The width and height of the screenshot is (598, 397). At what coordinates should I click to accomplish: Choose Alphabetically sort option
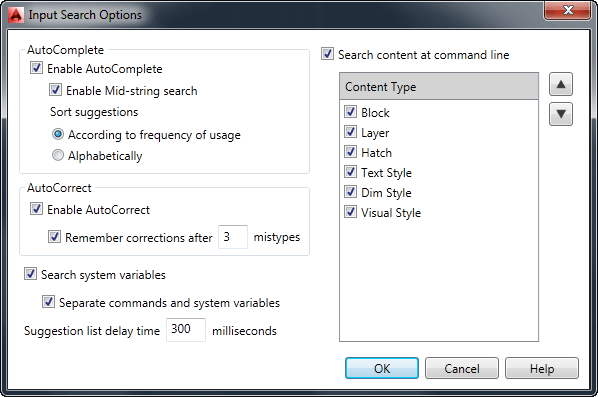[58, 155]
